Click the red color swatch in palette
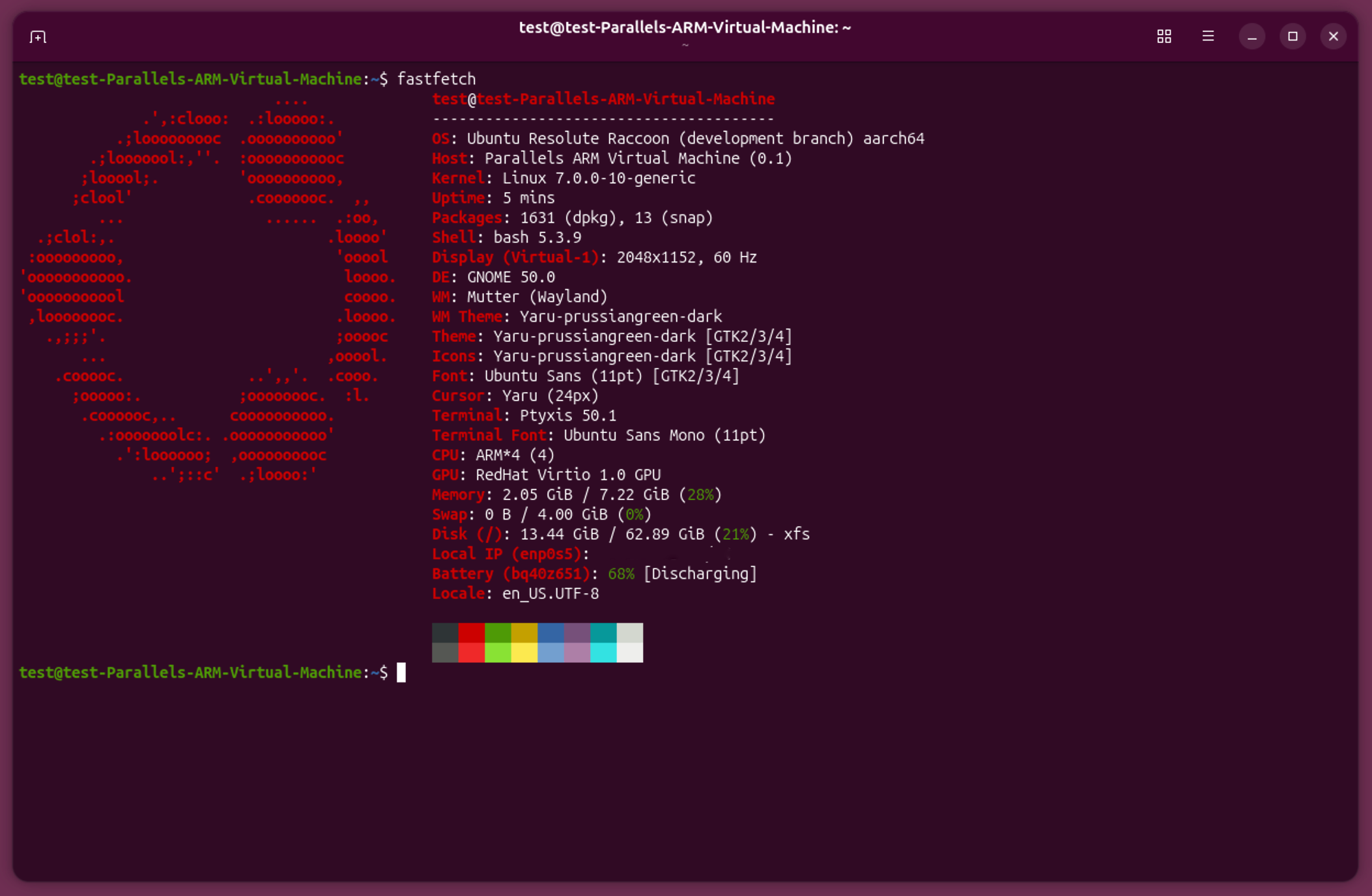1372x896 pixels. click(x=471, y=632)
